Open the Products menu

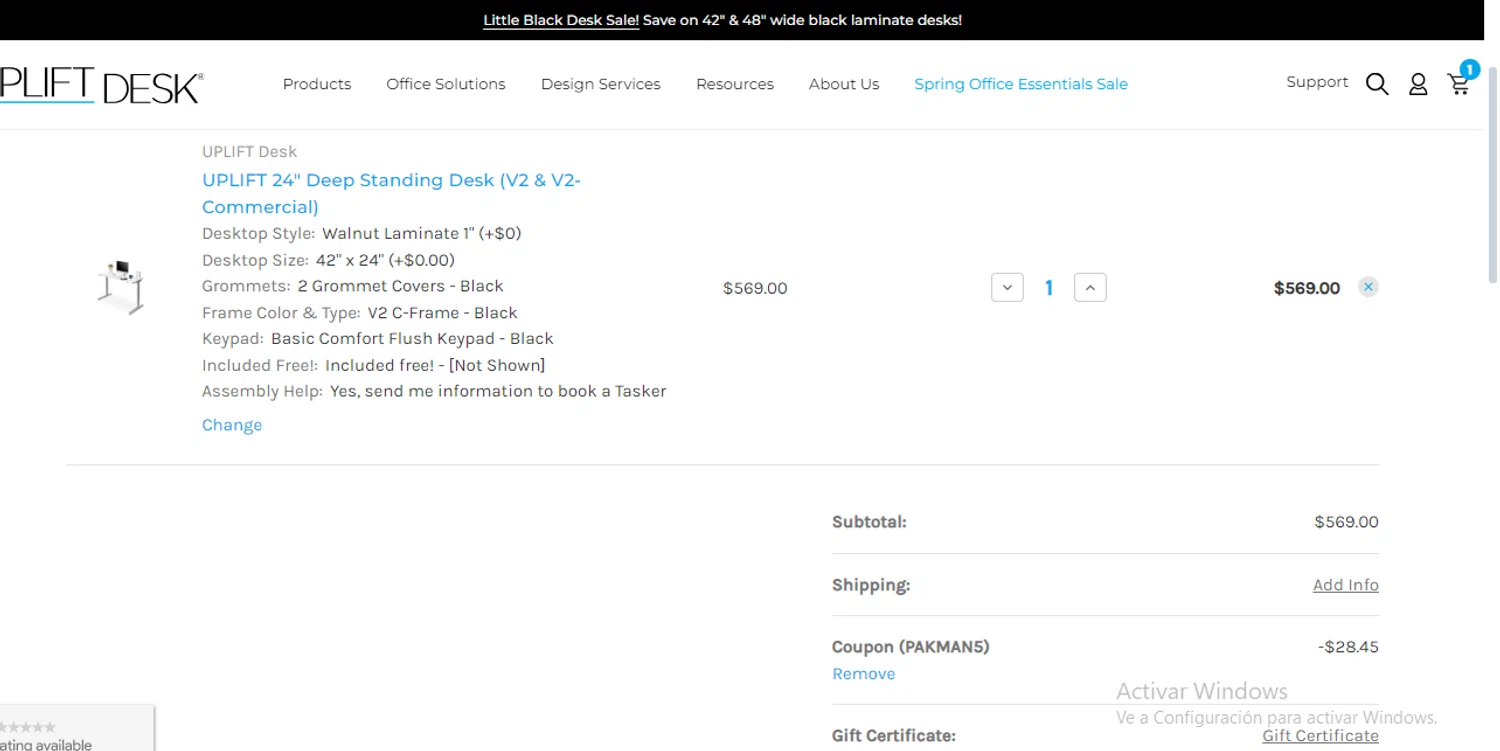tap(317, 84)
